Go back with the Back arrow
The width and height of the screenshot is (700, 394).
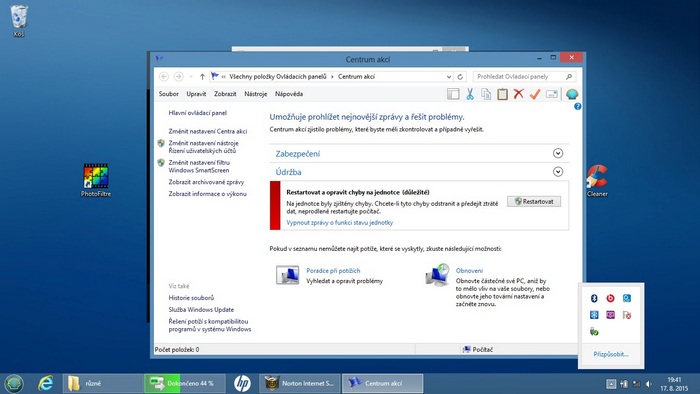(x=164, y=77)
